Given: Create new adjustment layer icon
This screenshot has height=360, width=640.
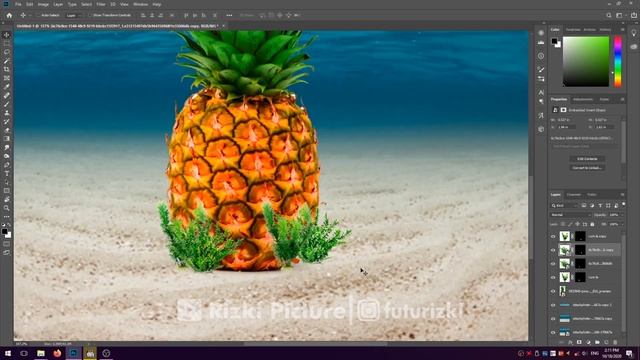Looking at the screenshot, I should coord(588,342).
